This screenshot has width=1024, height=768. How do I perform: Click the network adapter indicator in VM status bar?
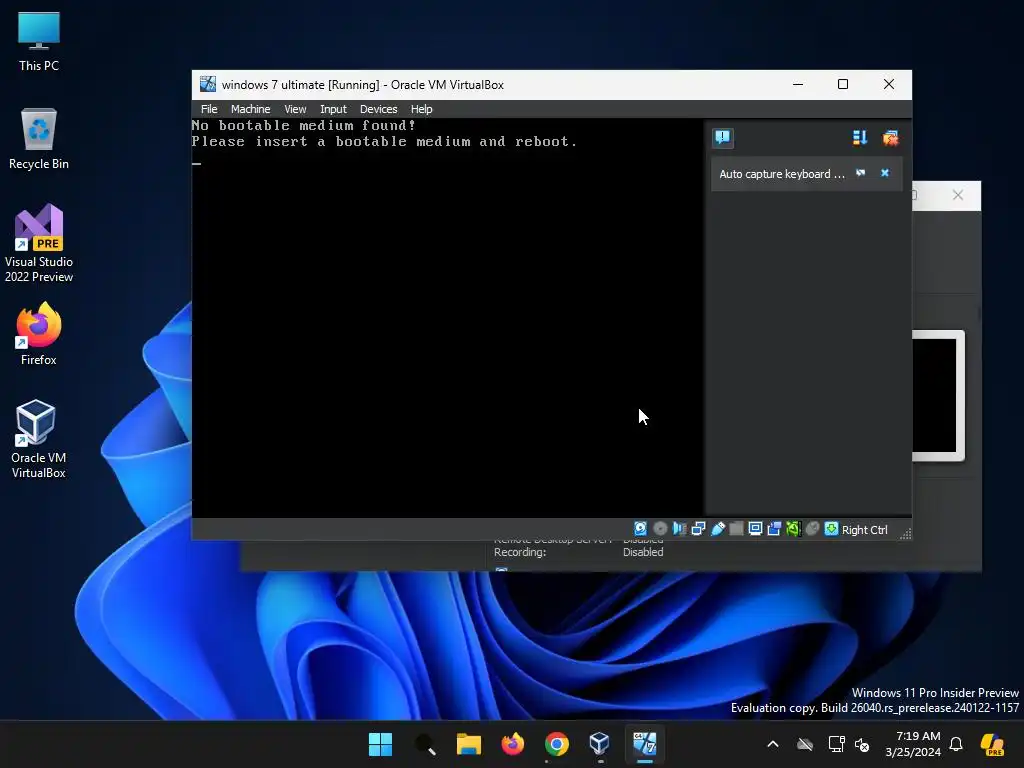698,529
